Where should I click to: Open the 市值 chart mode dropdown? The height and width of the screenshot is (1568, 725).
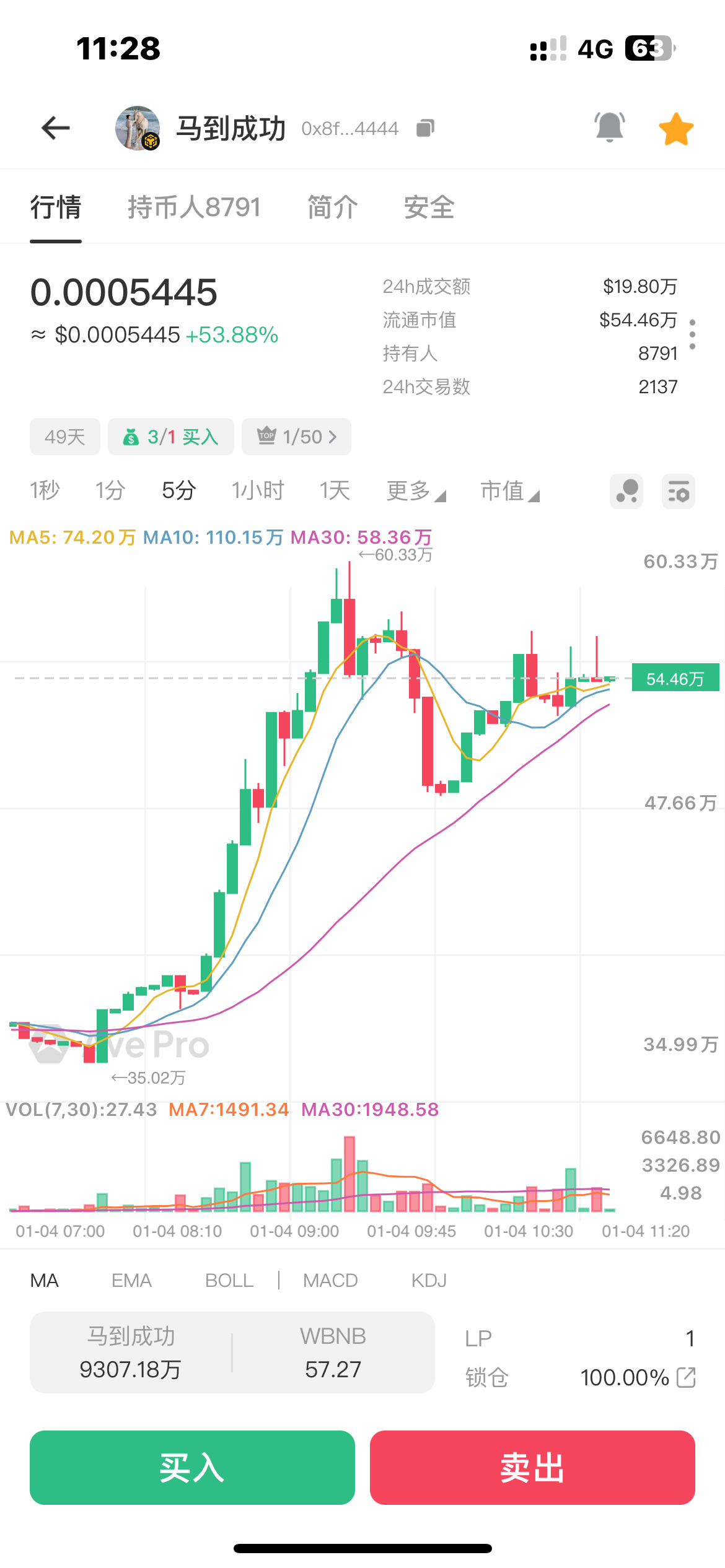click(x=510, y=491)
